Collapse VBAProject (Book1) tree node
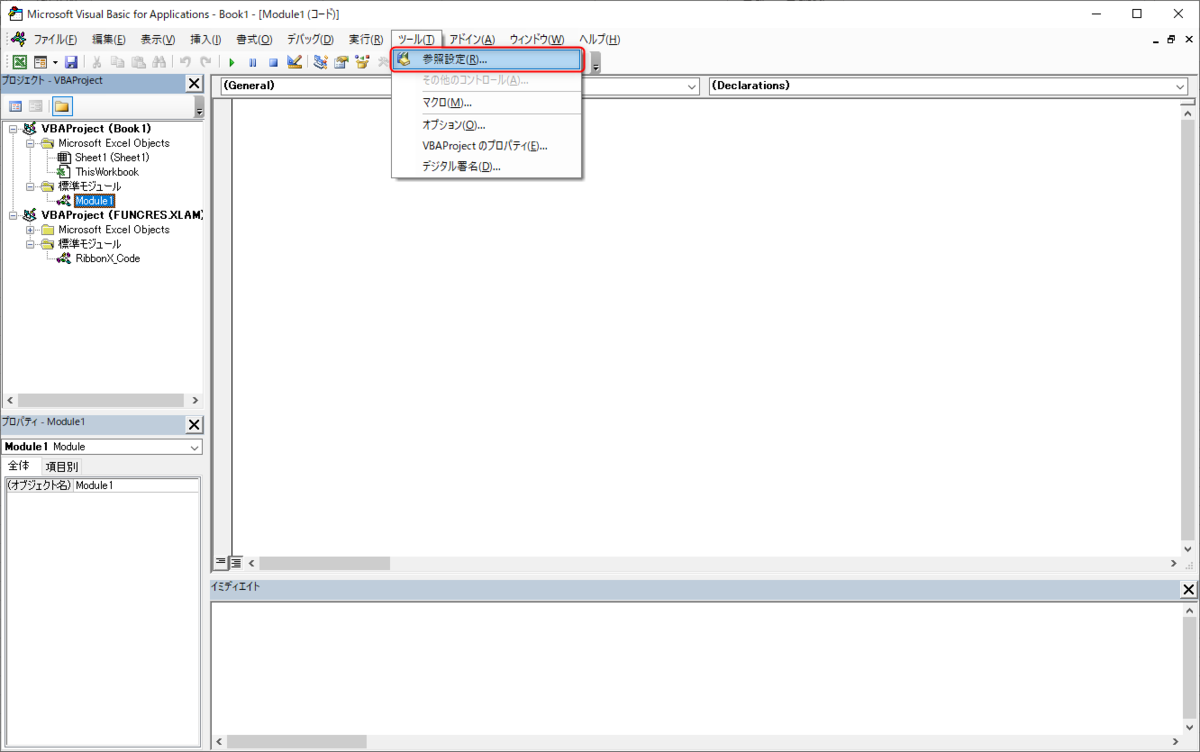This screenshot has height=752, width=1200. pyautogui.click(x=13, y=129)
